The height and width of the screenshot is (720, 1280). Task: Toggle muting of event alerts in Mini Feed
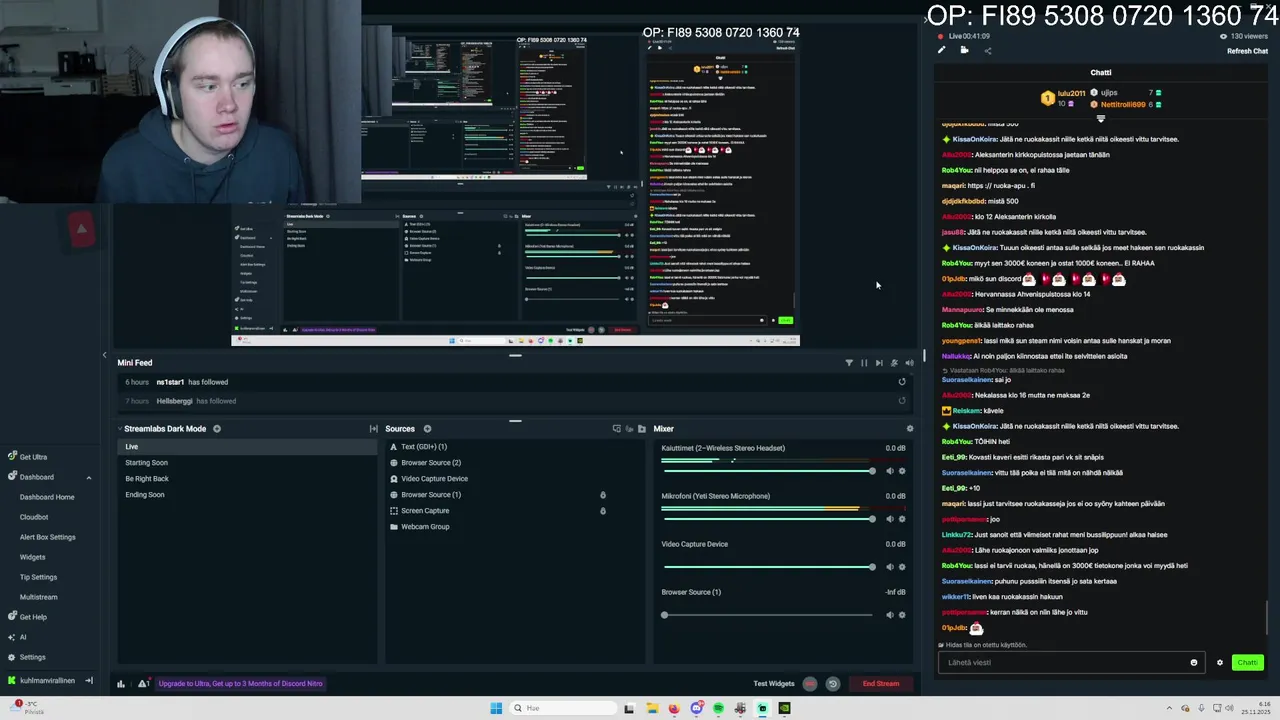[894, 363]
